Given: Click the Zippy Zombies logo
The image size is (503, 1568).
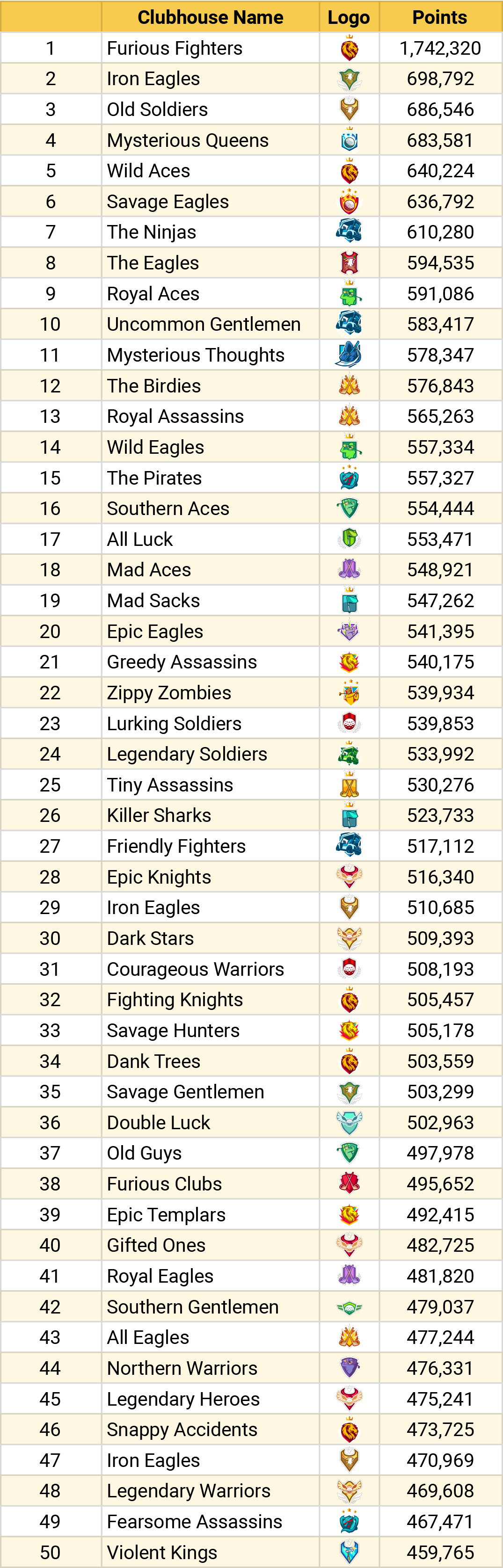Looking at the screenshot, I should [349, 692].
